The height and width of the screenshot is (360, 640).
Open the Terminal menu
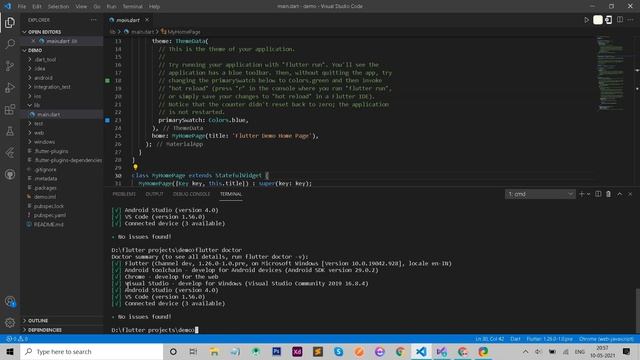pos(133,6)
